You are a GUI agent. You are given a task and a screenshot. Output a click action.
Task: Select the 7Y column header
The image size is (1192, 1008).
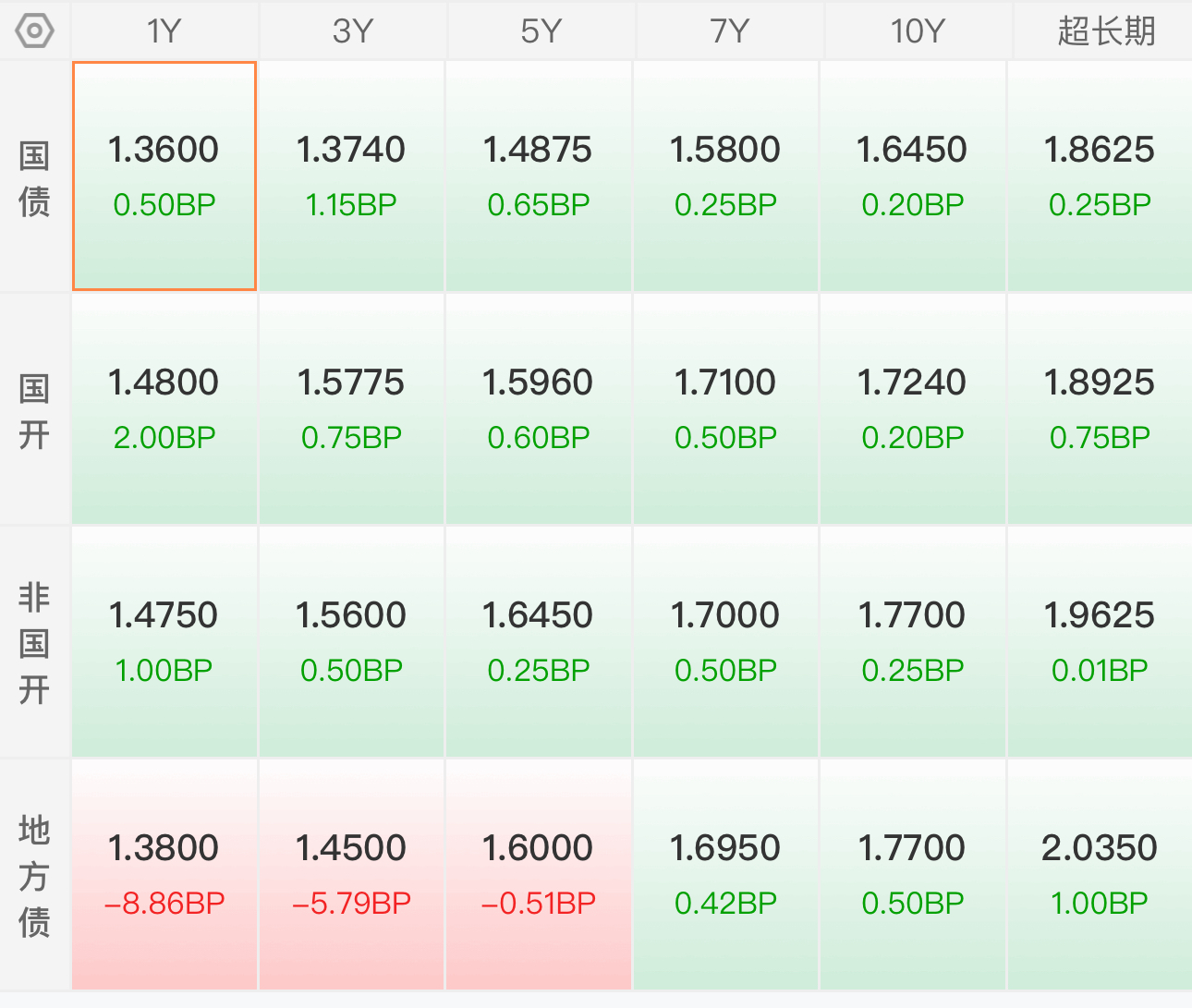(729, 30)
